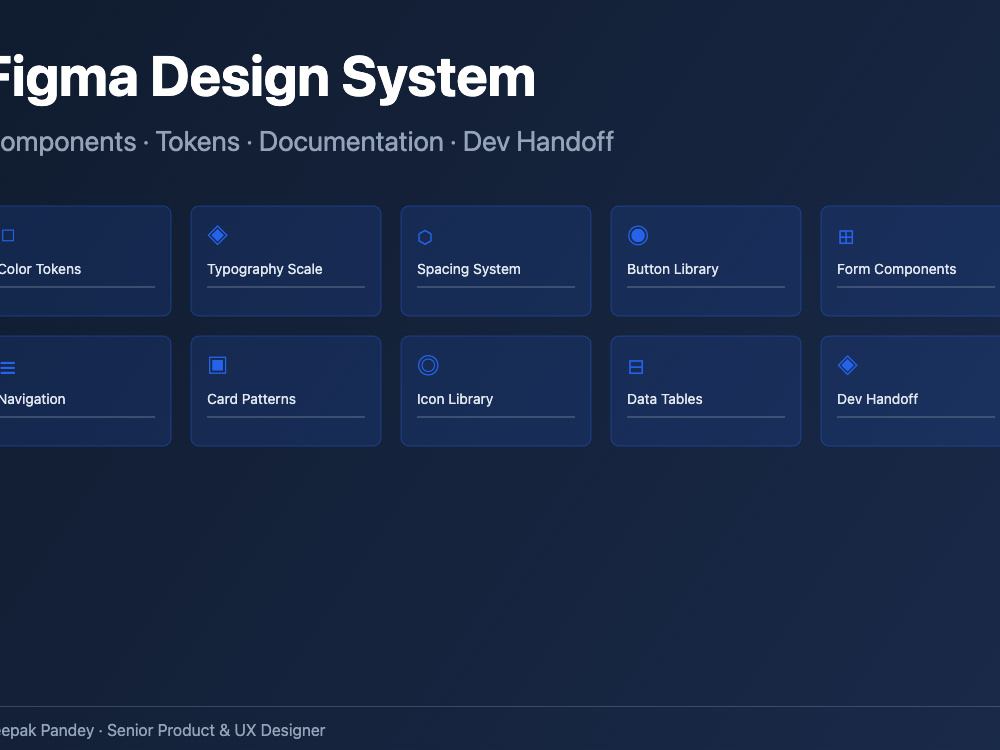Open the Typography Scale card label
Viewport: 1000px width, 750px height.
[x=265, y=269]
